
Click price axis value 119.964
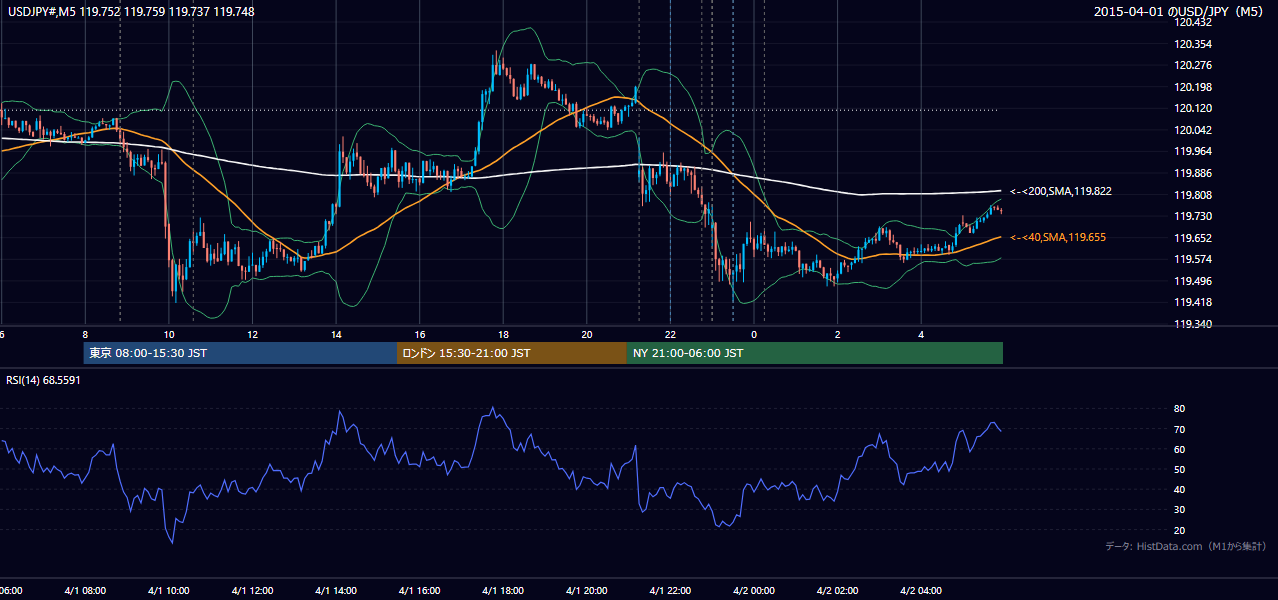pyautogui.click(x=1192, y=152)
